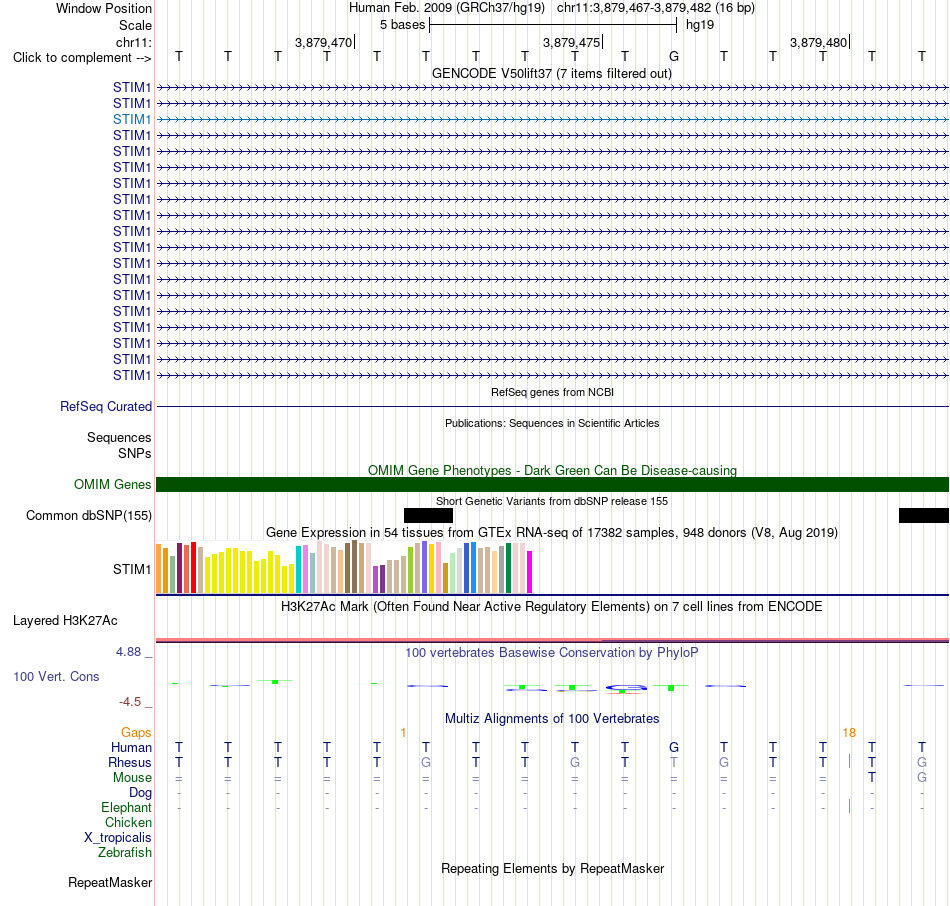This screenshot has height=906, width=950.
Task: Click the OMIM Genes label
Action: (x=112, y=484)
